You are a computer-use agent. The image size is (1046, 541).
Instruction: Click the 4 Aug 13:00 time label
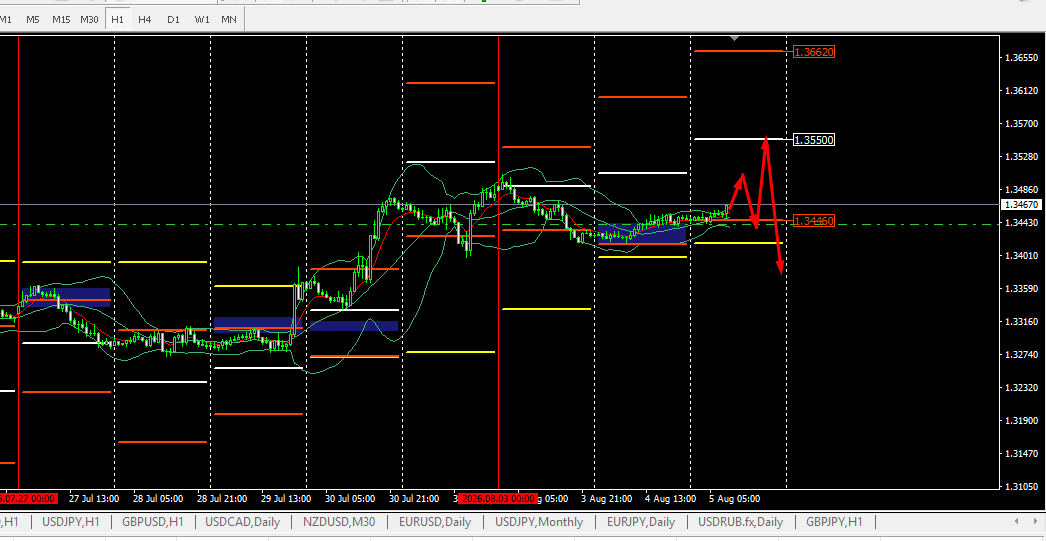pos(670,498)
